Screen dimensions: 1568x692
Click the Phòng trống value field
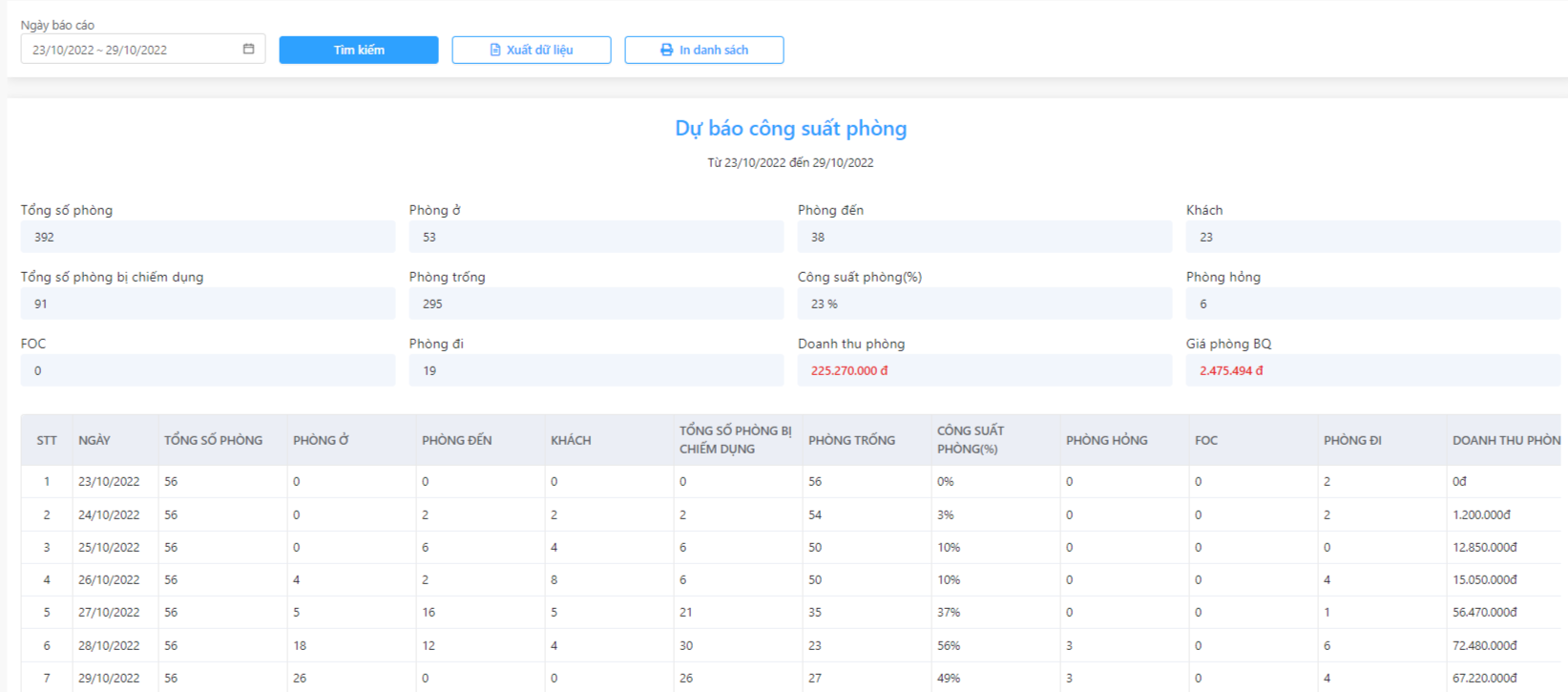pyautogui.click(x=596, y=304)
